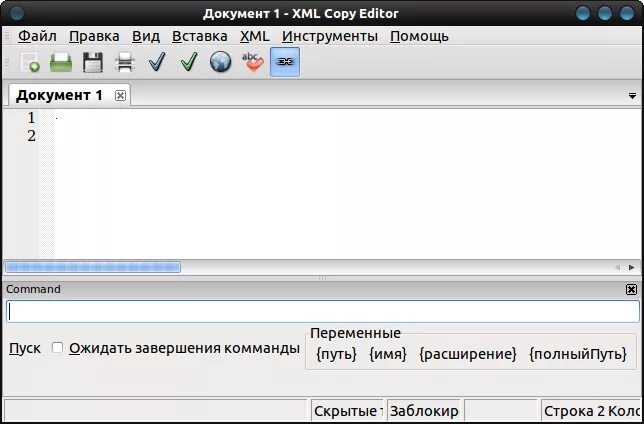644x424 pixels.
Task: Click the horizontal scrollbar thumb
Action: pyautogui.click(x=93, y=267)
